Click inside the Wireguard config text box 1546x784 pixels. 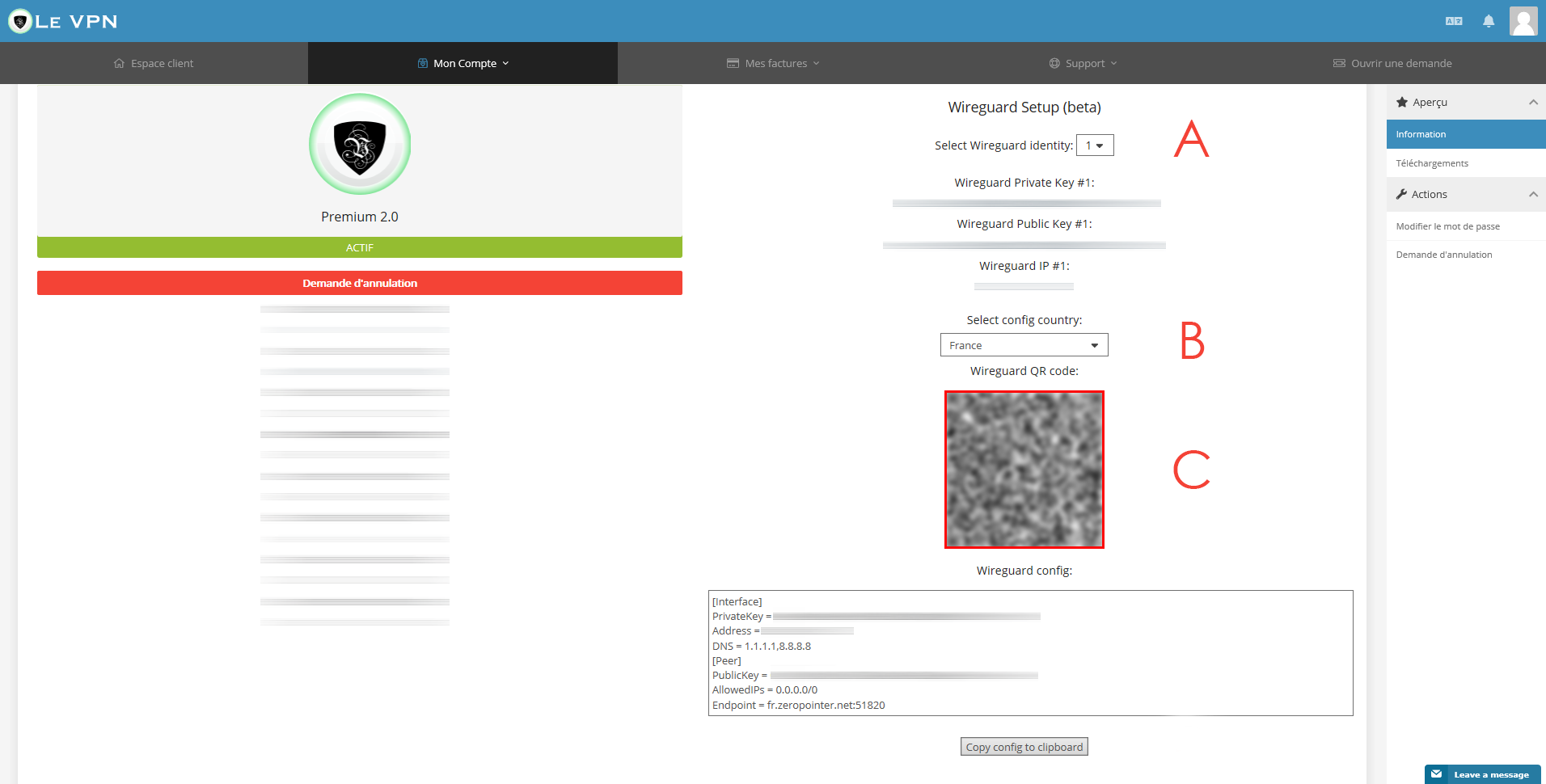[1031, 653]
